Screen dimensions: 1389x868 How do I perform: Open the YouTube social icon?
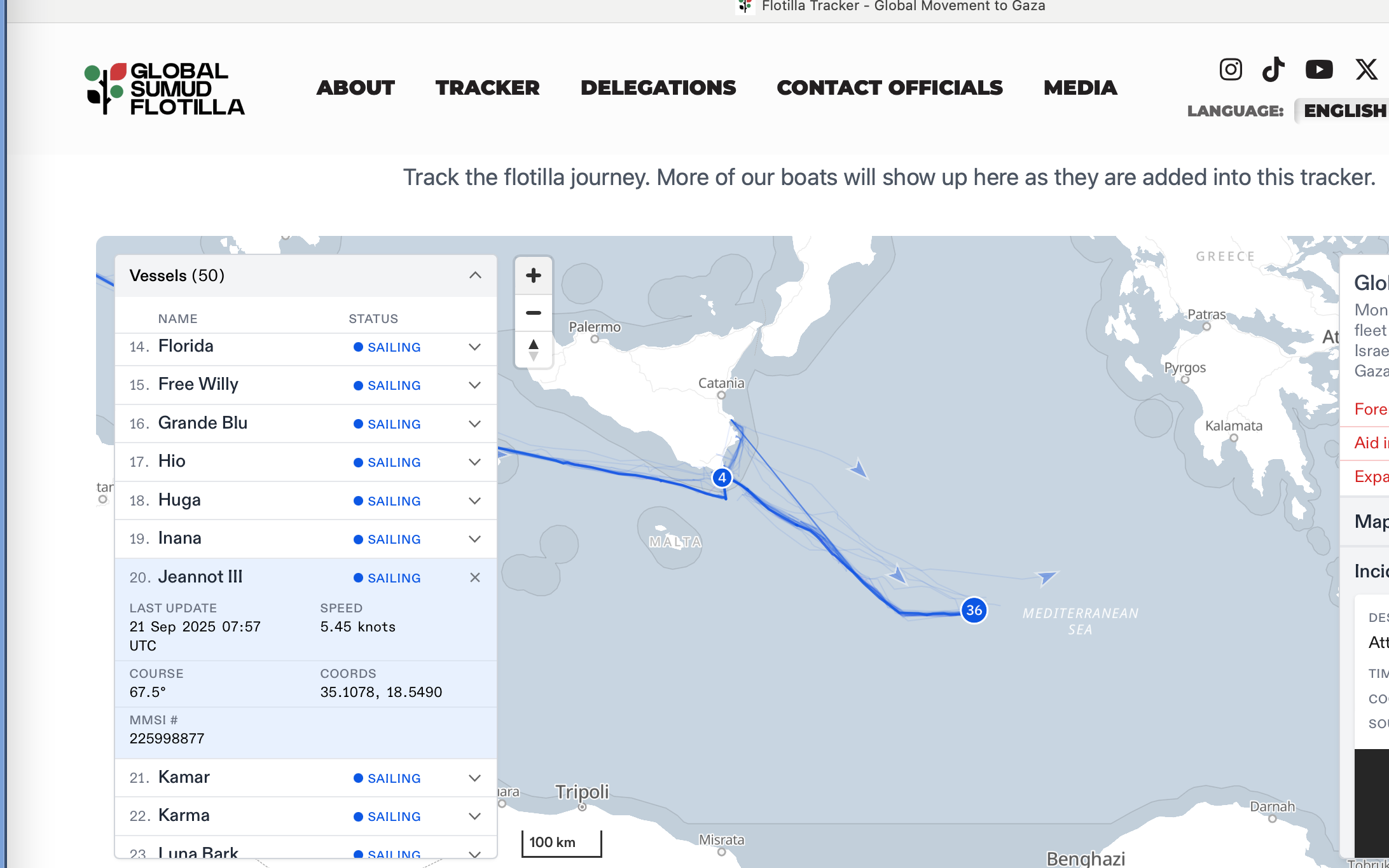point(1318,69)
